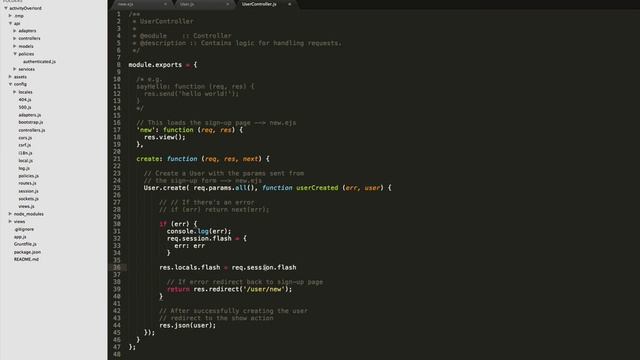
Task: Open the .gitignore file
Action: 24,229
